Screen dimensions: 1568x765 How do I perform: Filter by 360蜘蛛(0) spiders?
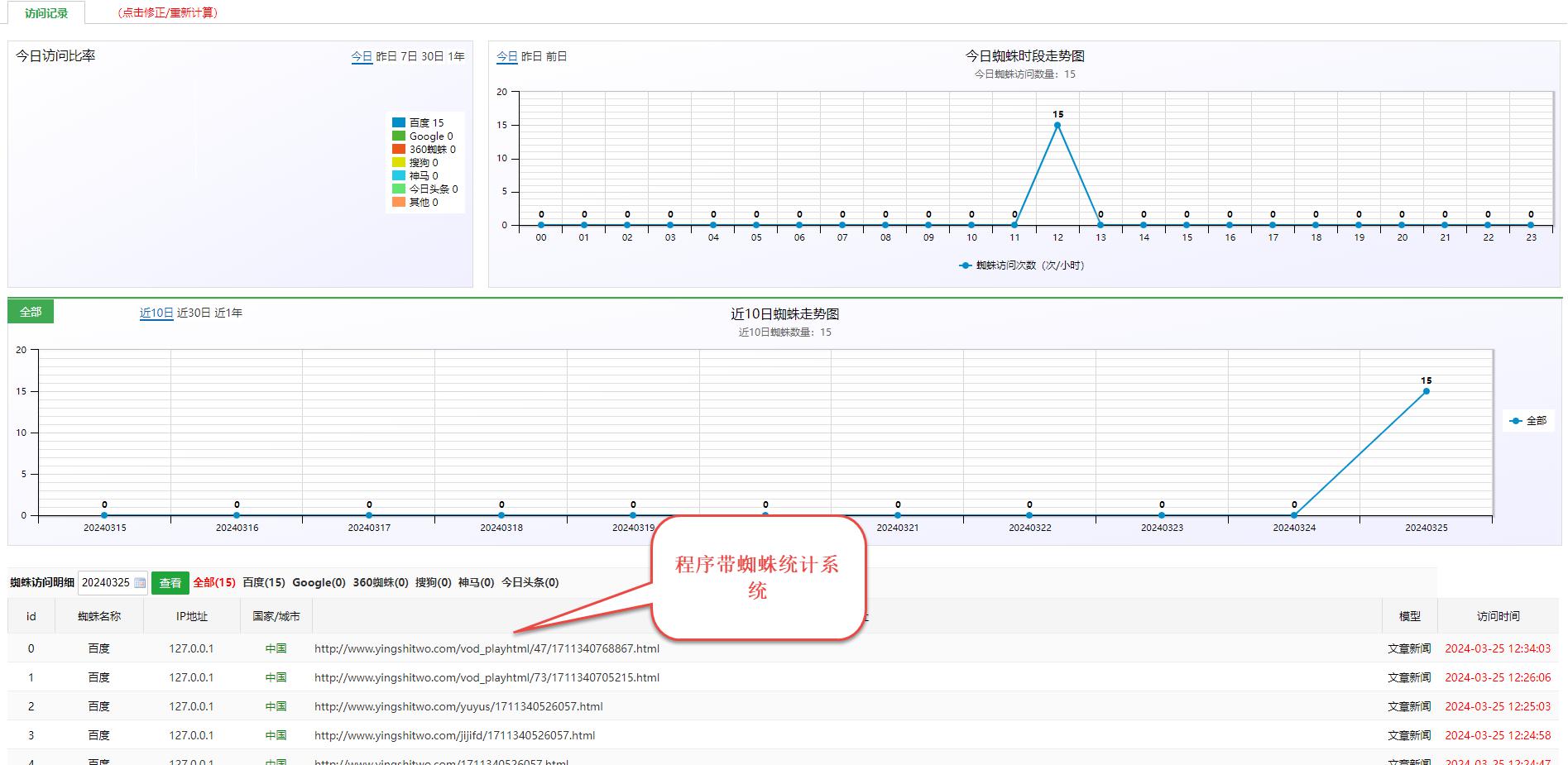point(381,582)
